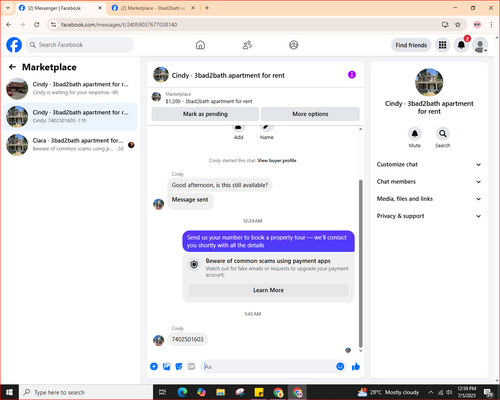
Task: Click the $1,200 listing title under Marketplace
Action: (209, 101)
